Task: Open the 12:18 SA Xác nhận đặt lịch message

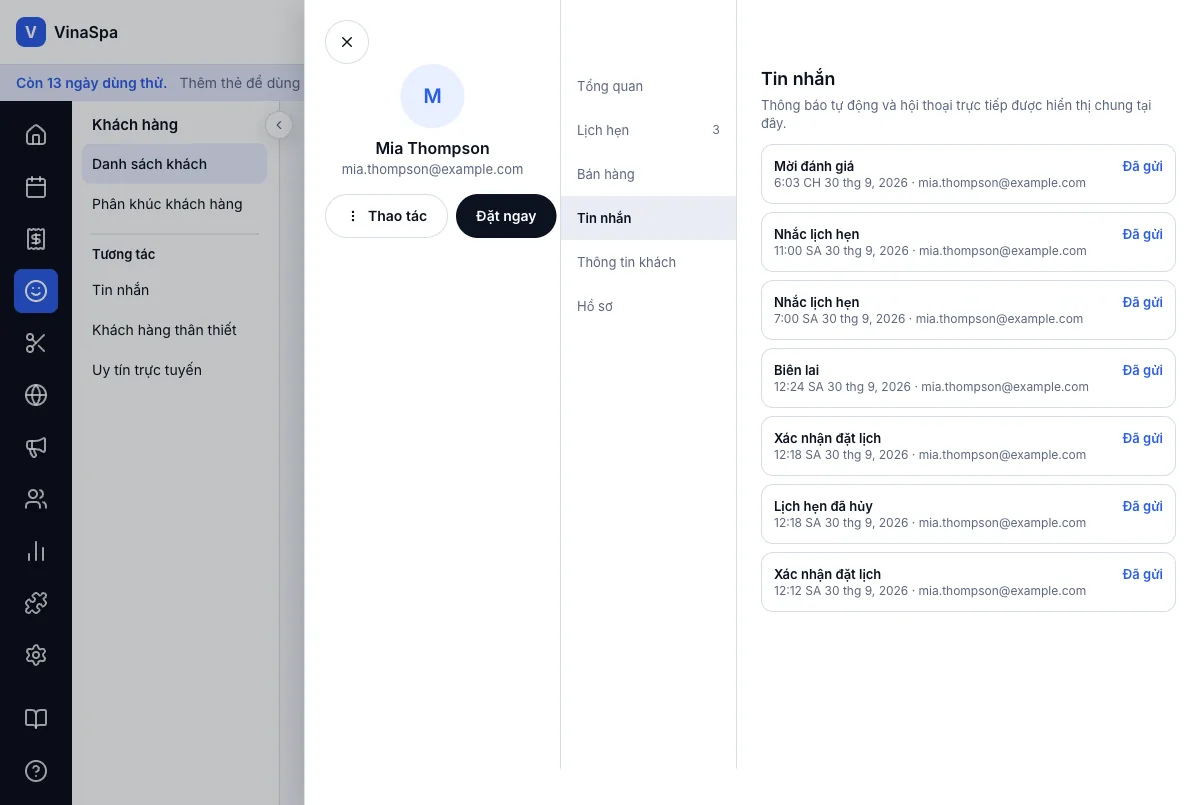Action: pos(968,446)
